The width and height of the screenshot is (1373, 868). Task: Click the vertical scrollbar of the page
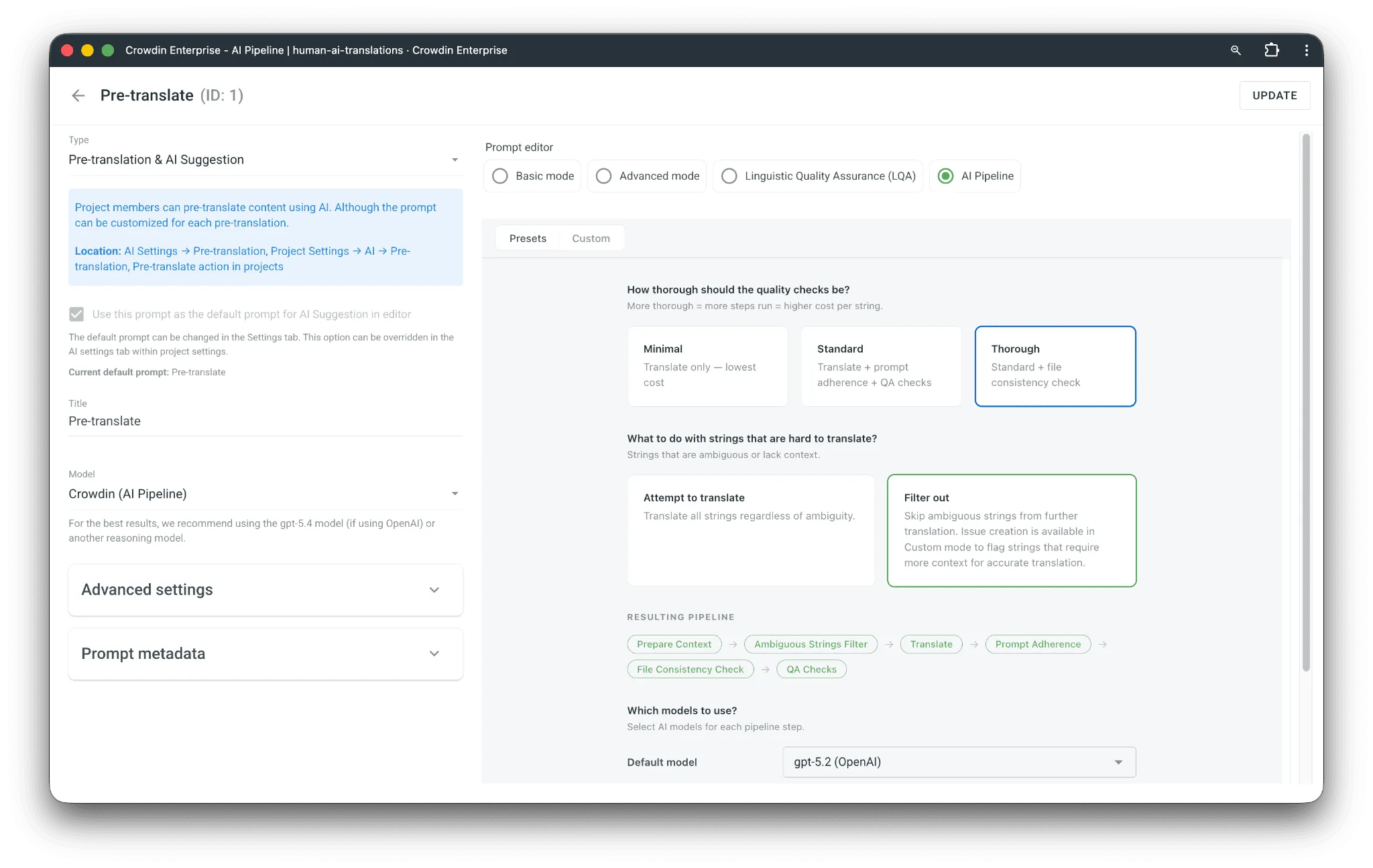pos(1305,402)
